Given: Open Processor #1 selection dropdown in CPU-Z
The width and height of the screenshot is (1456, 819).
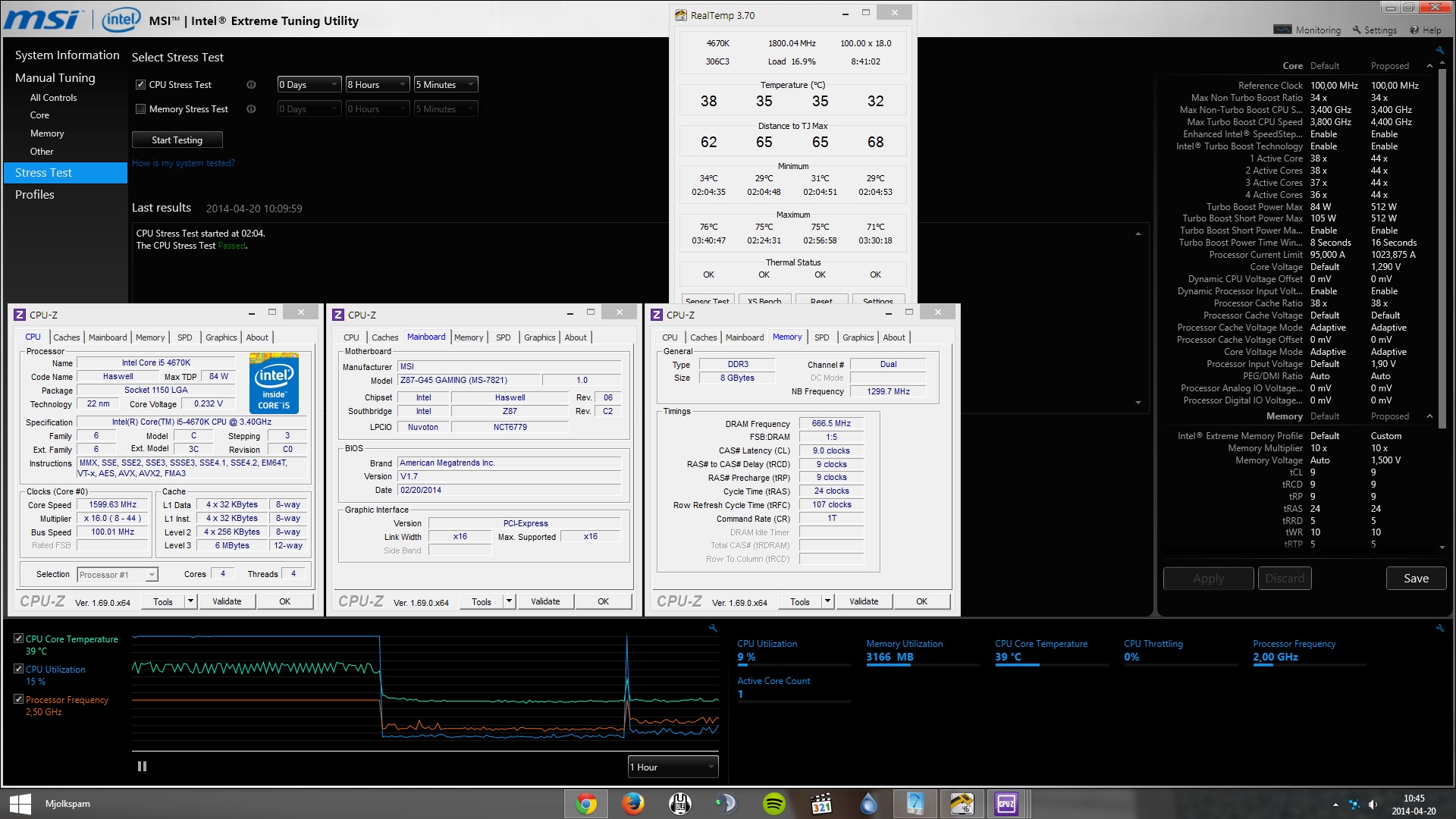Looking at the screenshot, I should point(118,575).
